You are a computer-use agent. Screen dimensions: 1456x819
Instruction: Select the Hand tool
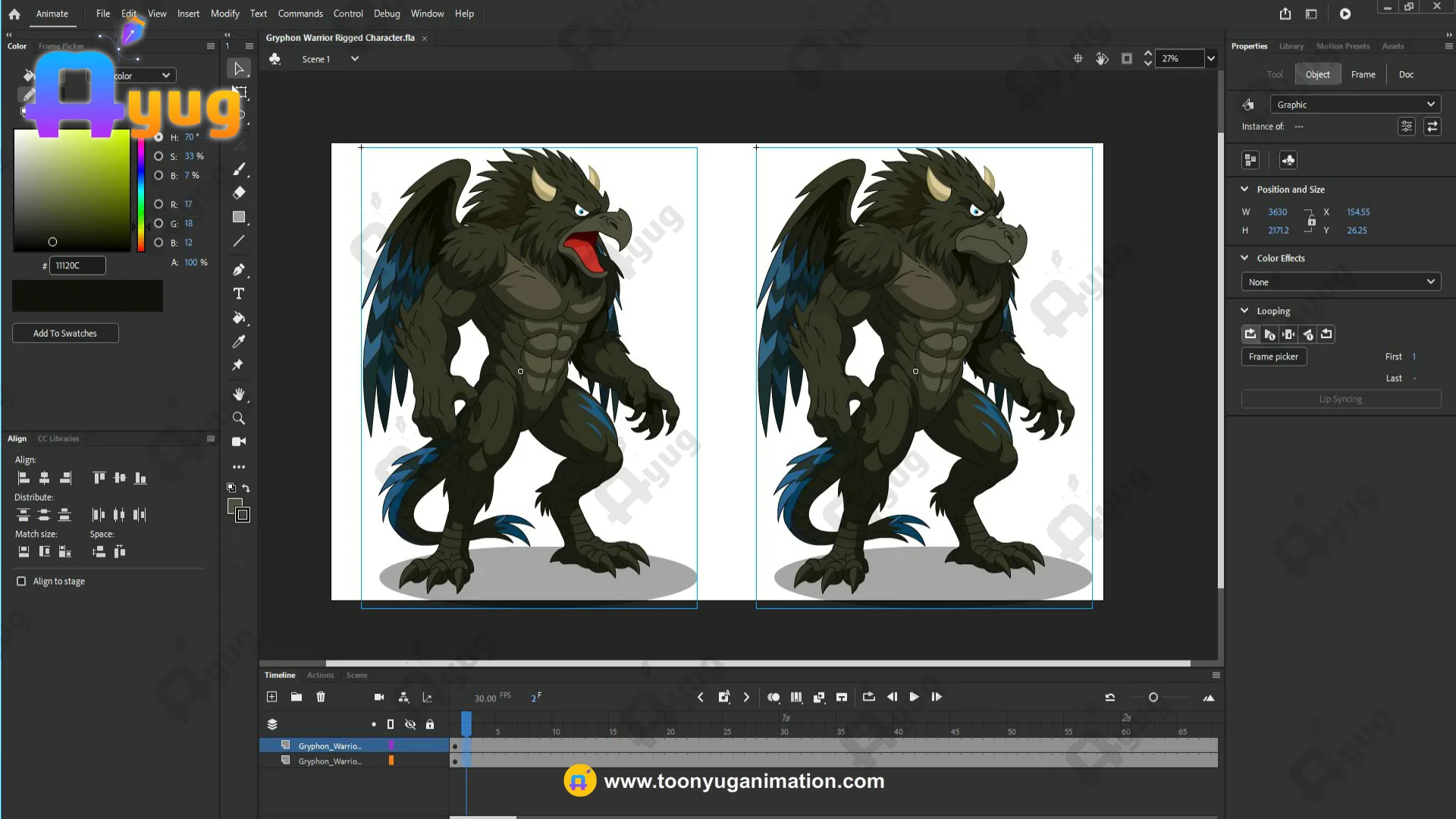[239, 394]
